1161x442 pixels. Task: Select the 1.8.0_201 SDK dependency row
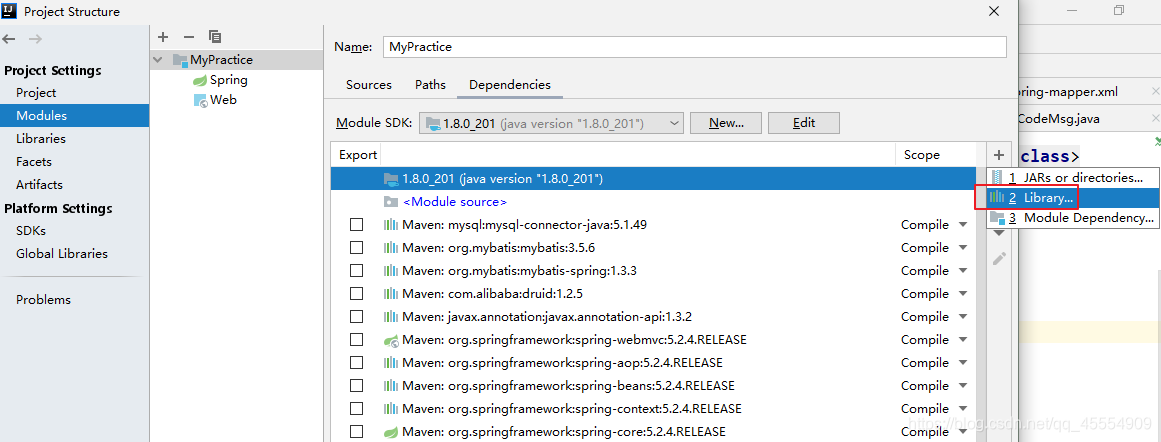tap(653, 178)
